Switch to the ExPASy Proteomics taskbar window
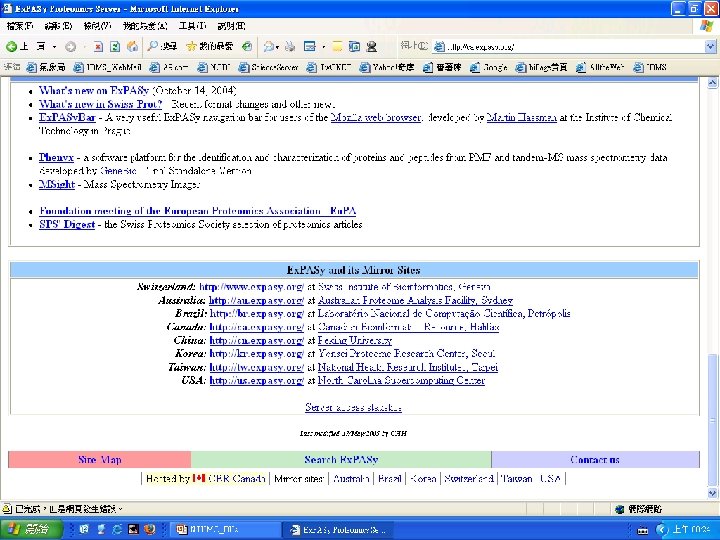Screen dimensions: 720x540 point(338,530)
